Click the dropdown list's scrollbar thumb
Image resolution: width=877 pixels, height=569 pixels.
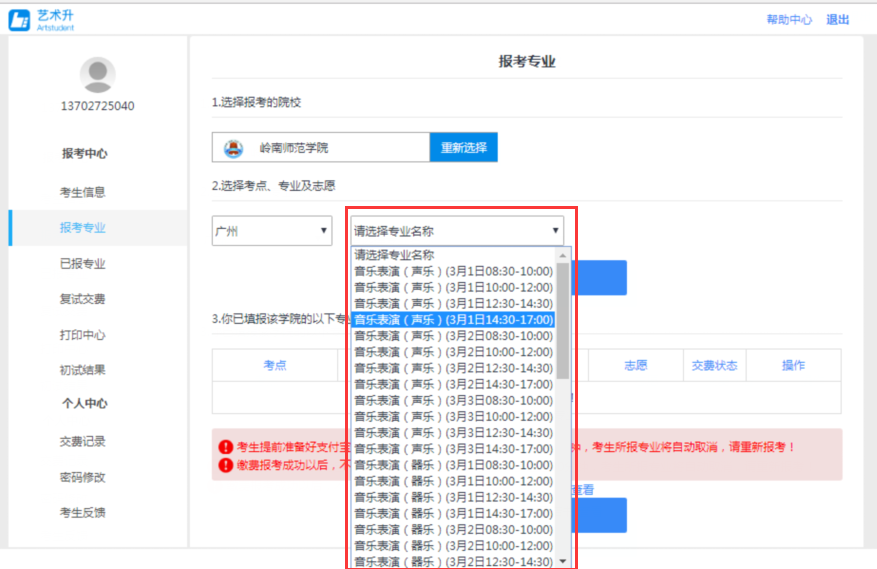coord(563,320)
